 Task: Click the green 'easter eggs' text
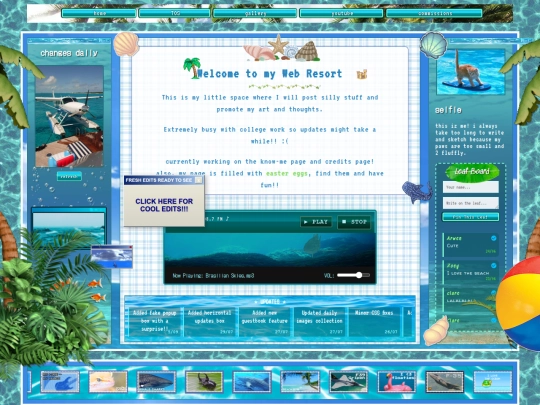pos(287,173)
